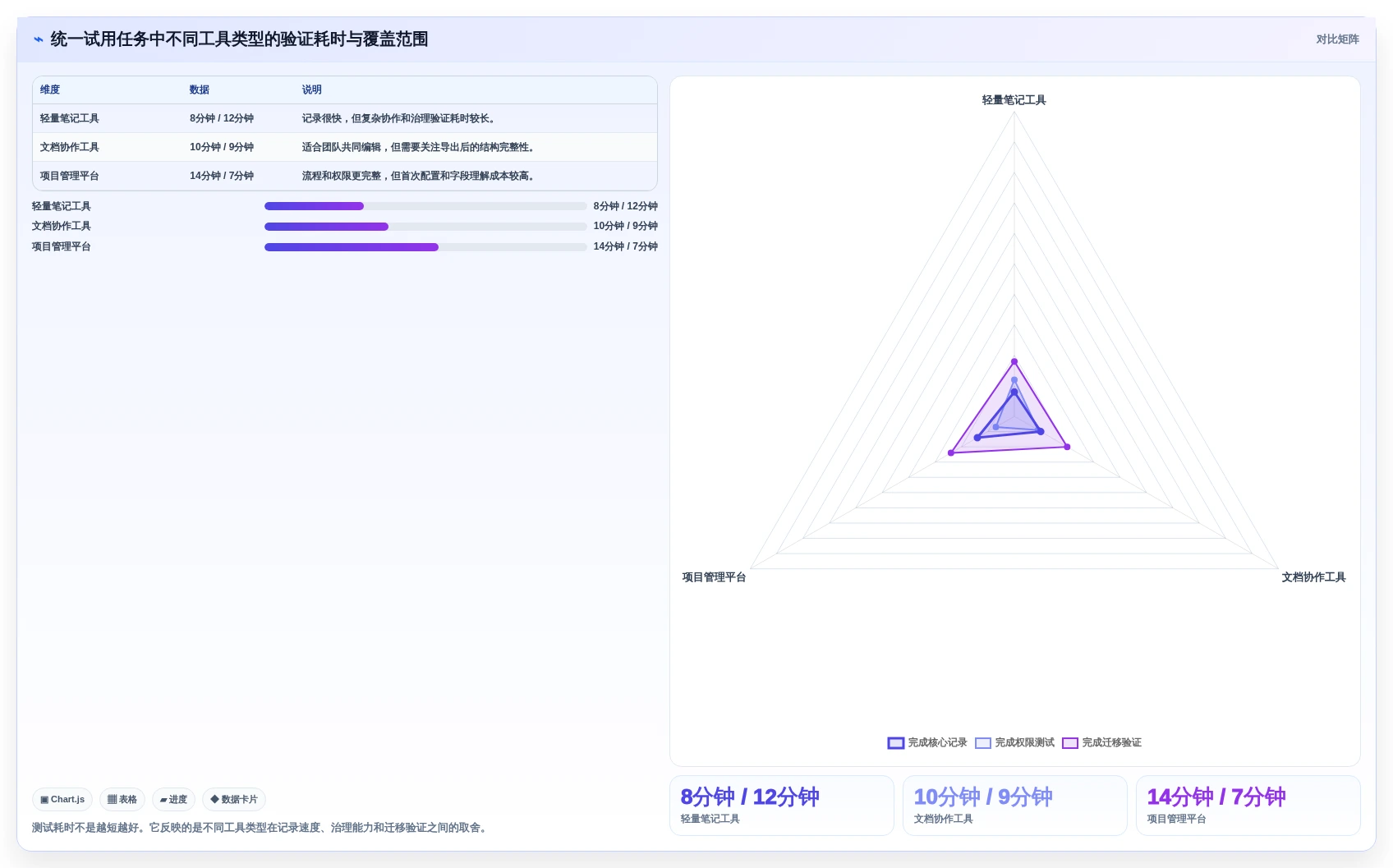Viewport: 1393px width, 868px height.
Task: Click the 进度 chip
Action: (173, 799)
